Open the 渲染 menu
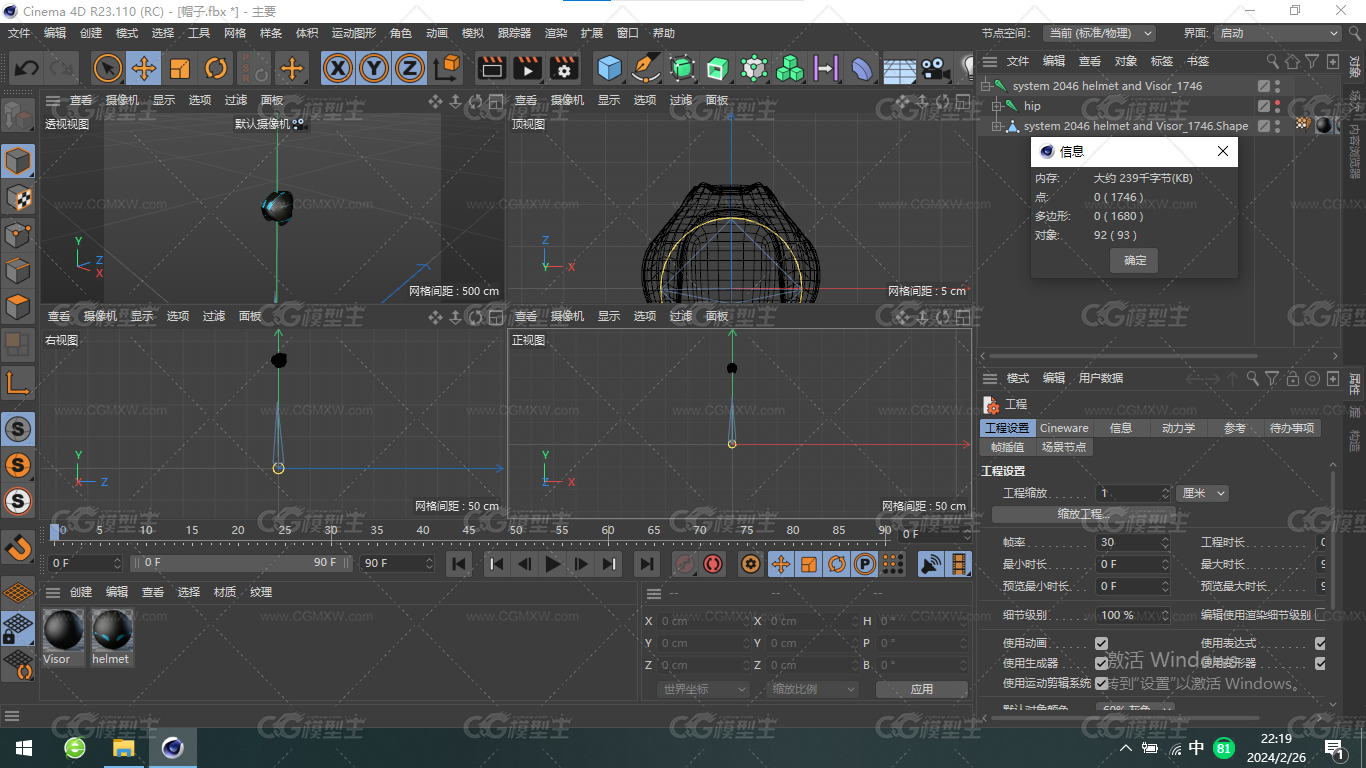1366x768 pixels. (x=556, y=33)
